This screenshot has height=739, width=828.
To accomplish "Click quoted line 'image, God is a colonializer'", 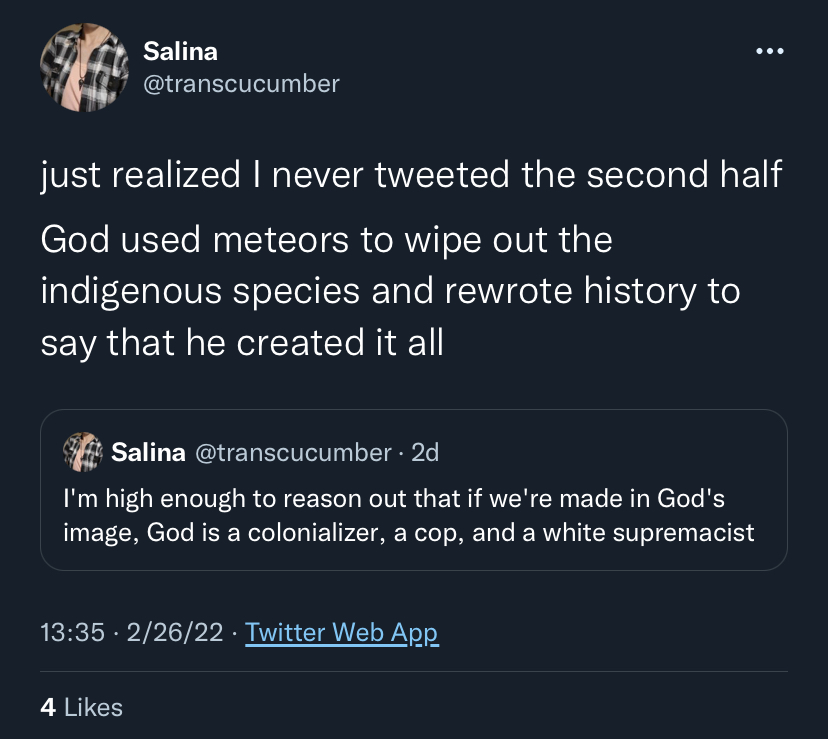I will click(x=409, y=532).
